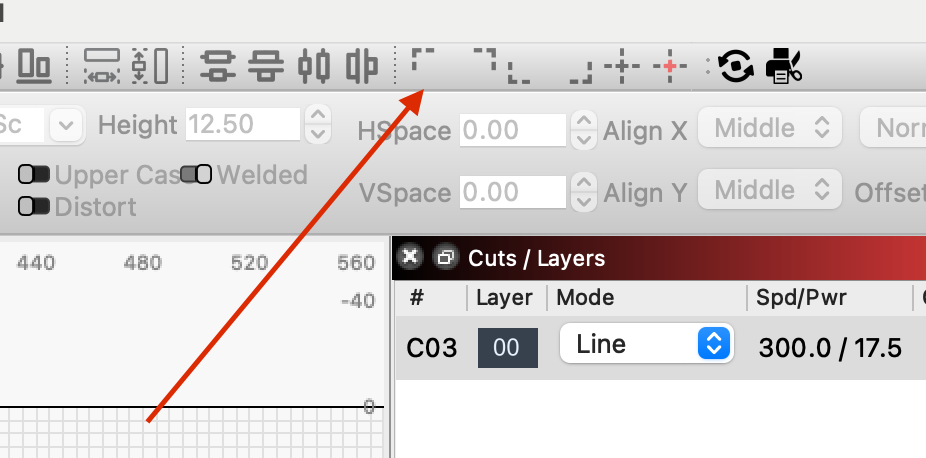Open the Align Y Middle dropdown
The height and width of the screenshot is (458, 926).
[x=770, y=189]
